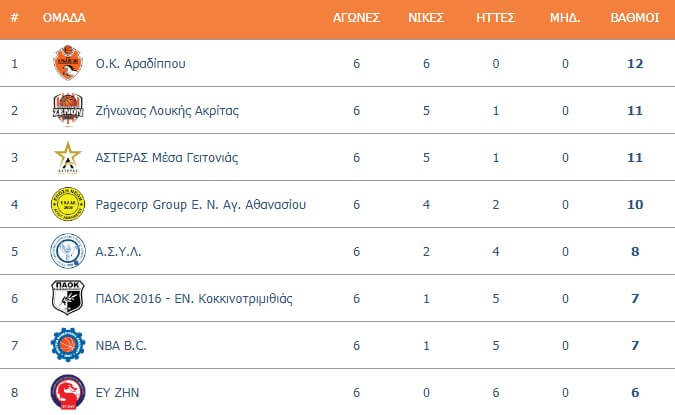
Task: Click the NBA B.C. gear logo
Action: point(68,345)
